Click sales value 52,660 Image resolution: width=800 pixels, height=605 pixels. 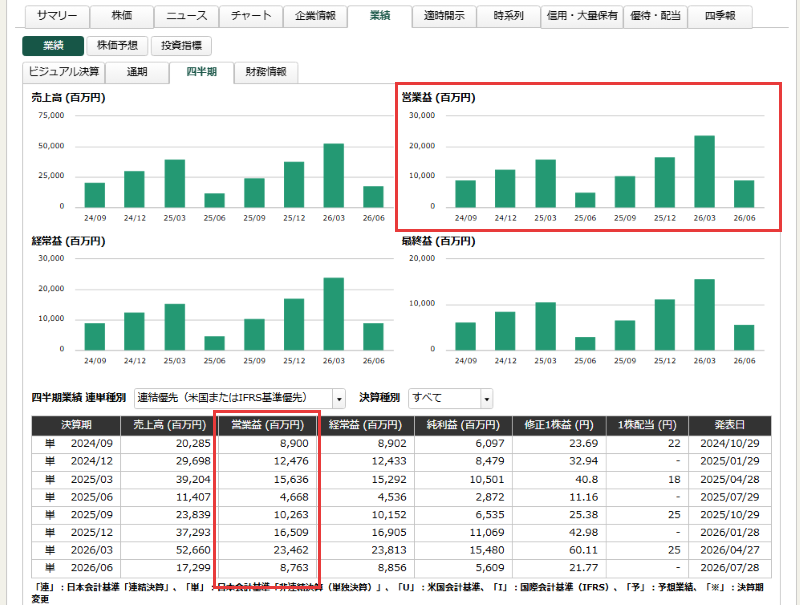(193, 550)
